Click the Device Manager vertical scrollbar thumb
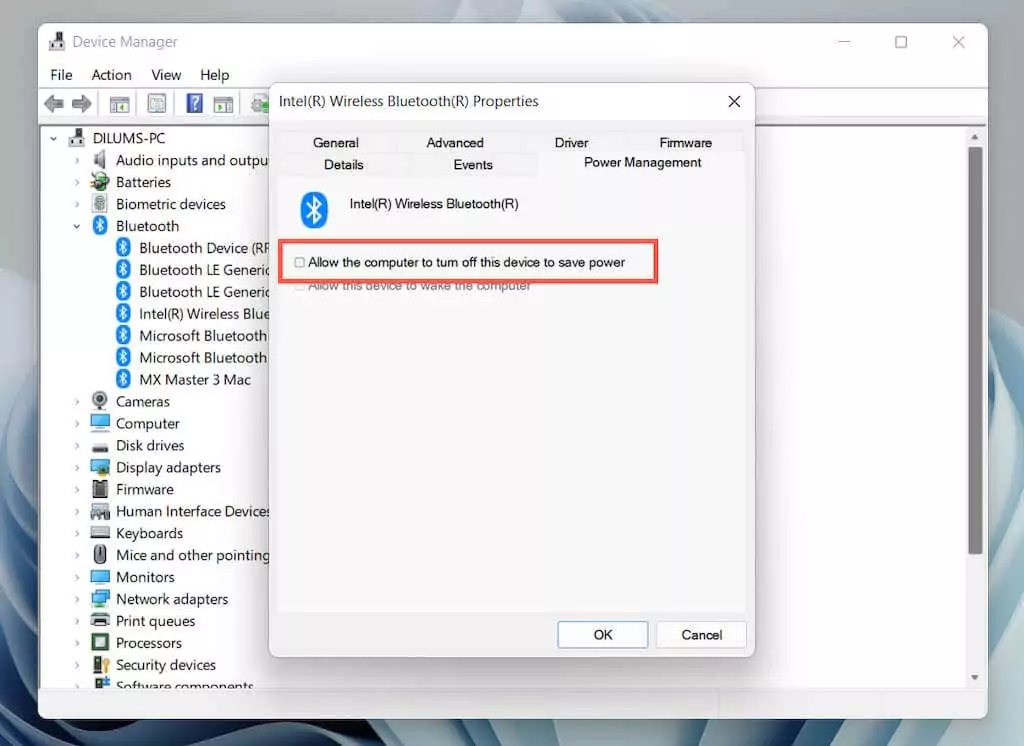This screenshot has width=1024, height=746. pos(974,350)
